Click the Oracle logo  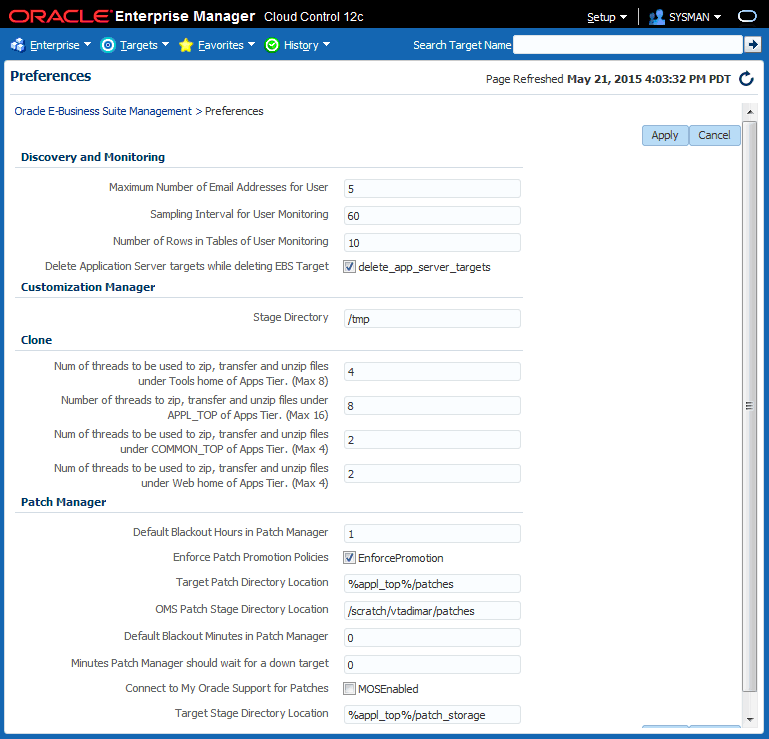click(59, 16)
